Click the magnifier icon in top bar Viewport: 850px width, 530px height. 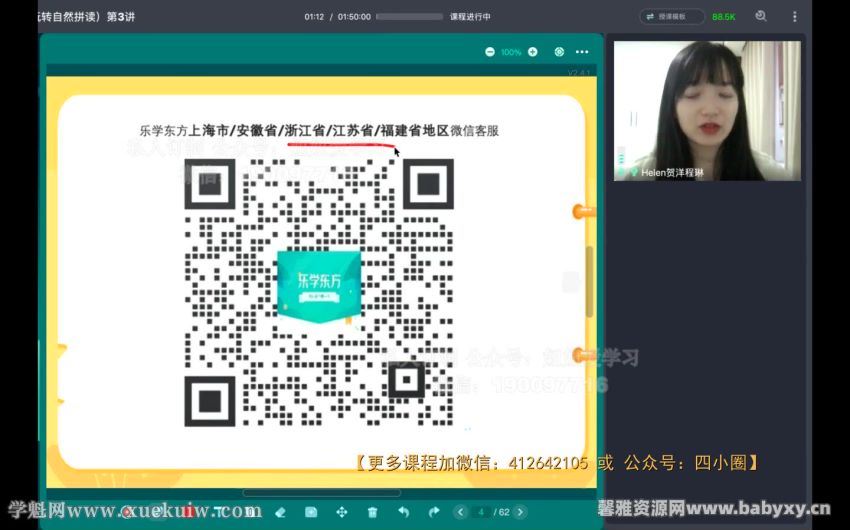761,16
